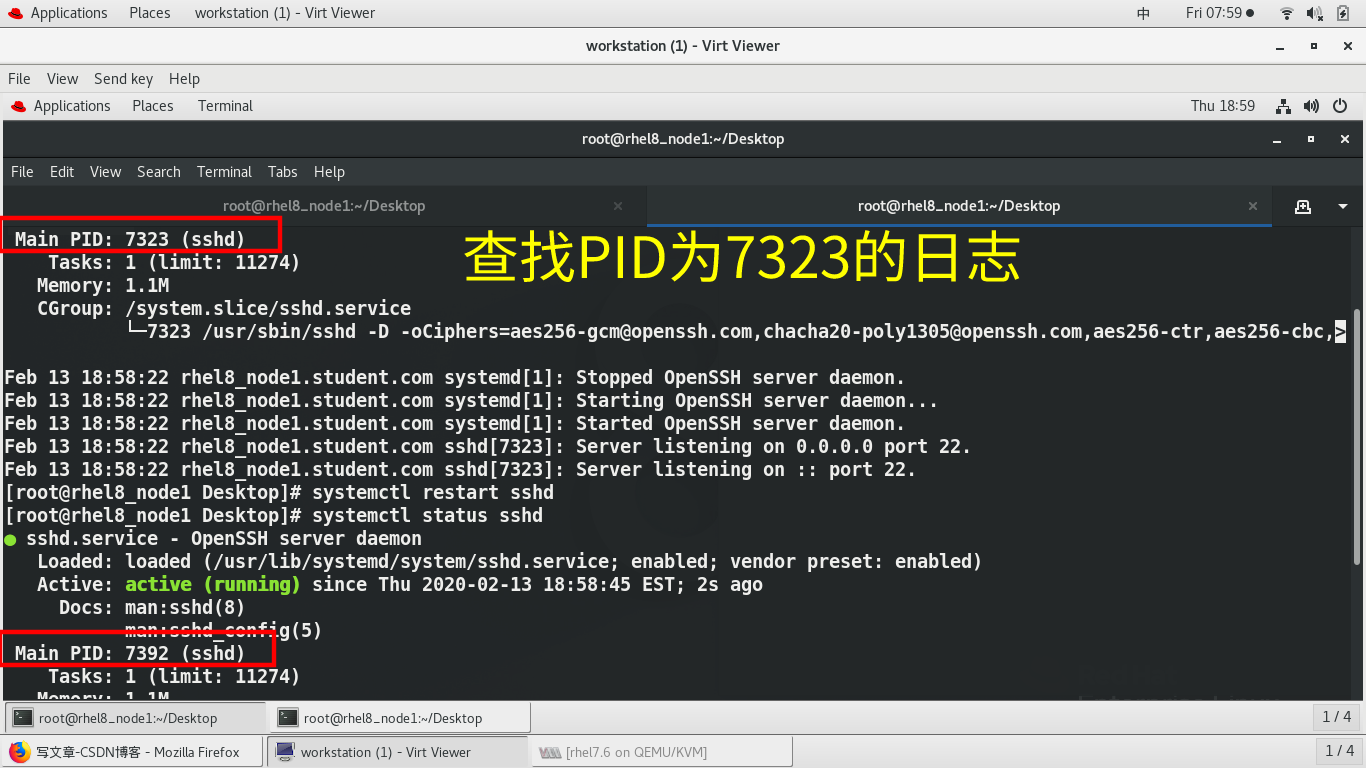Click guest workspace switcher 1 / 4
This screenshot has width=1366, height=768.
[1337, 717]
